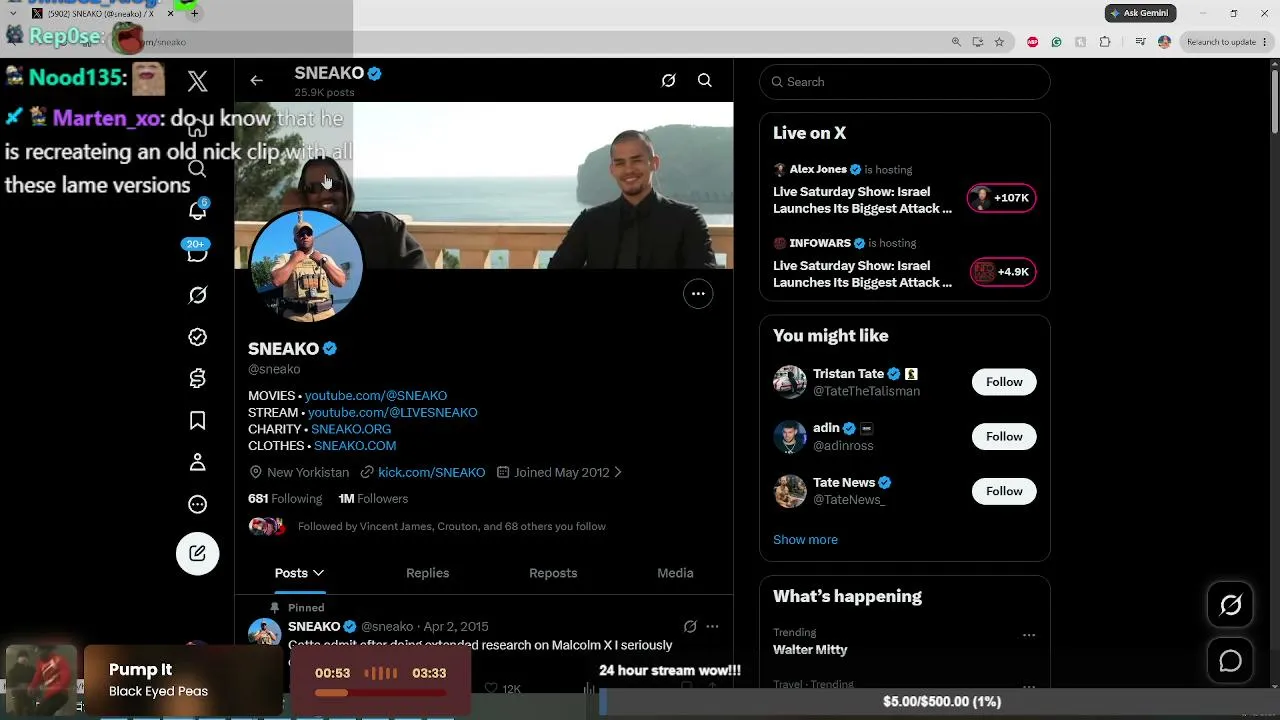Open SNEAKO's banner image
The image size is (1280, 720).
coord(484,185)
